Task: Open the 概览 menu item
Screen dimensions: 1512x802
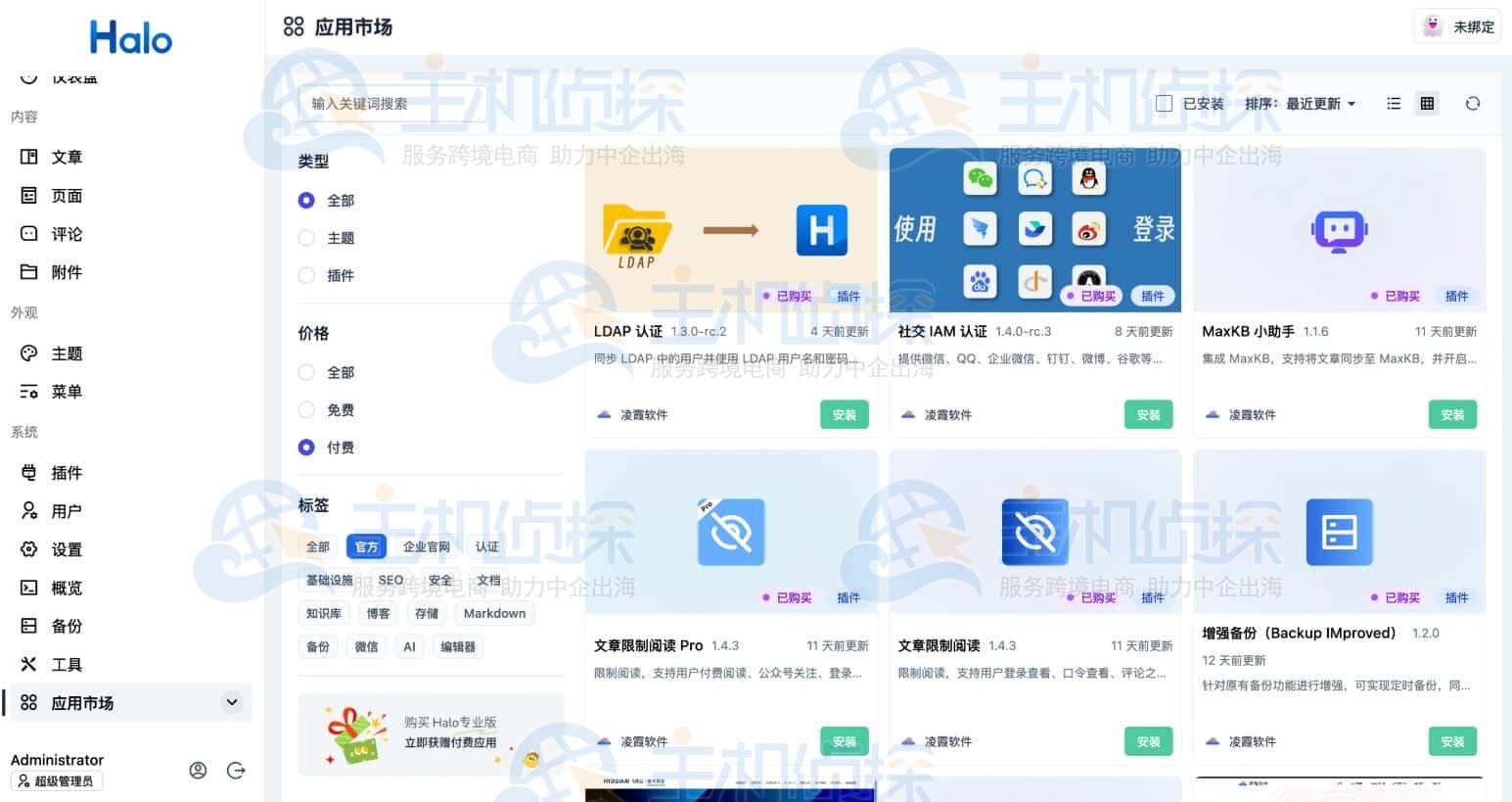Action: pyautogui.click(x=67, y=588)
